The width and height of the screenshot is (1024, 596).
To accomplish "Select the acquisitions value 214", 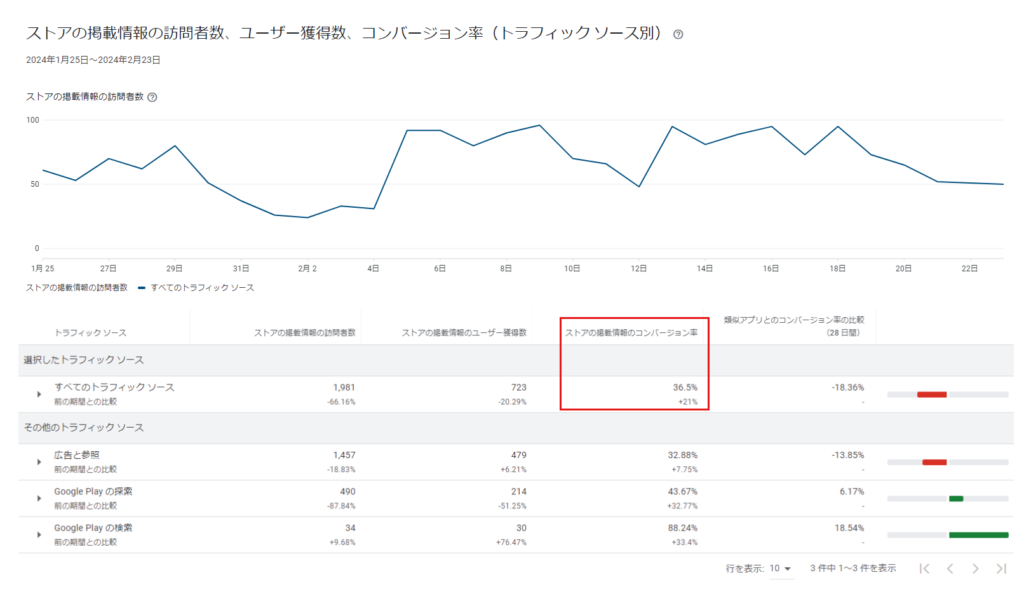I will [x=519, y=492].
